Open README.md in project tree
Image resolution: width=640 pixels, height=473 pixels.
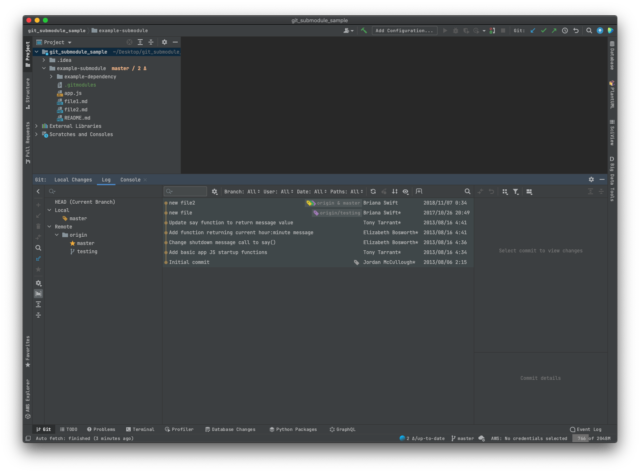tap(73, 118)
